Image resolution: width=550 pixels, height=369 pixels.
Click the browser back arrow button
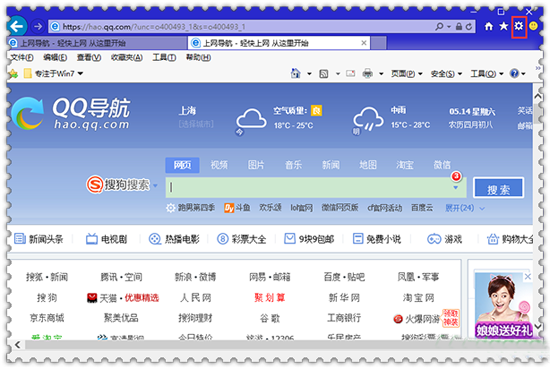point(16,26)
